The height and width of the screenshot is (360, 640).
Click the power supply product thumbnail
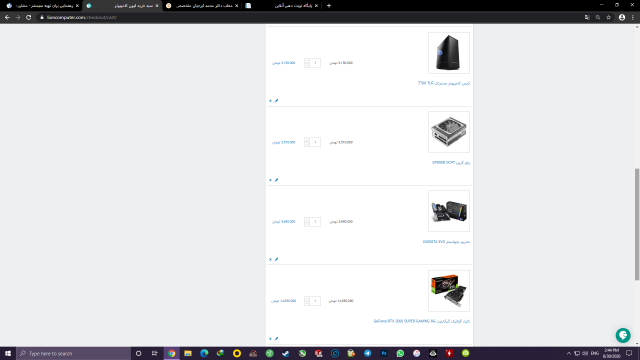[x=449, y=132]
